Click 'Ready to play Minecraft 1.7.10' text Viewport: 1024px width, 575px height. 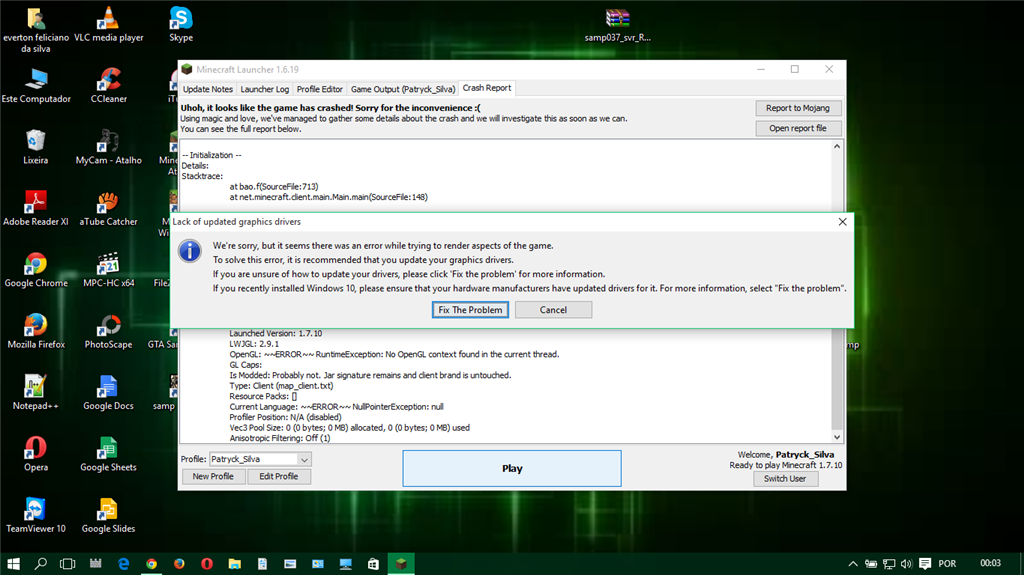(x=786, y=465)
